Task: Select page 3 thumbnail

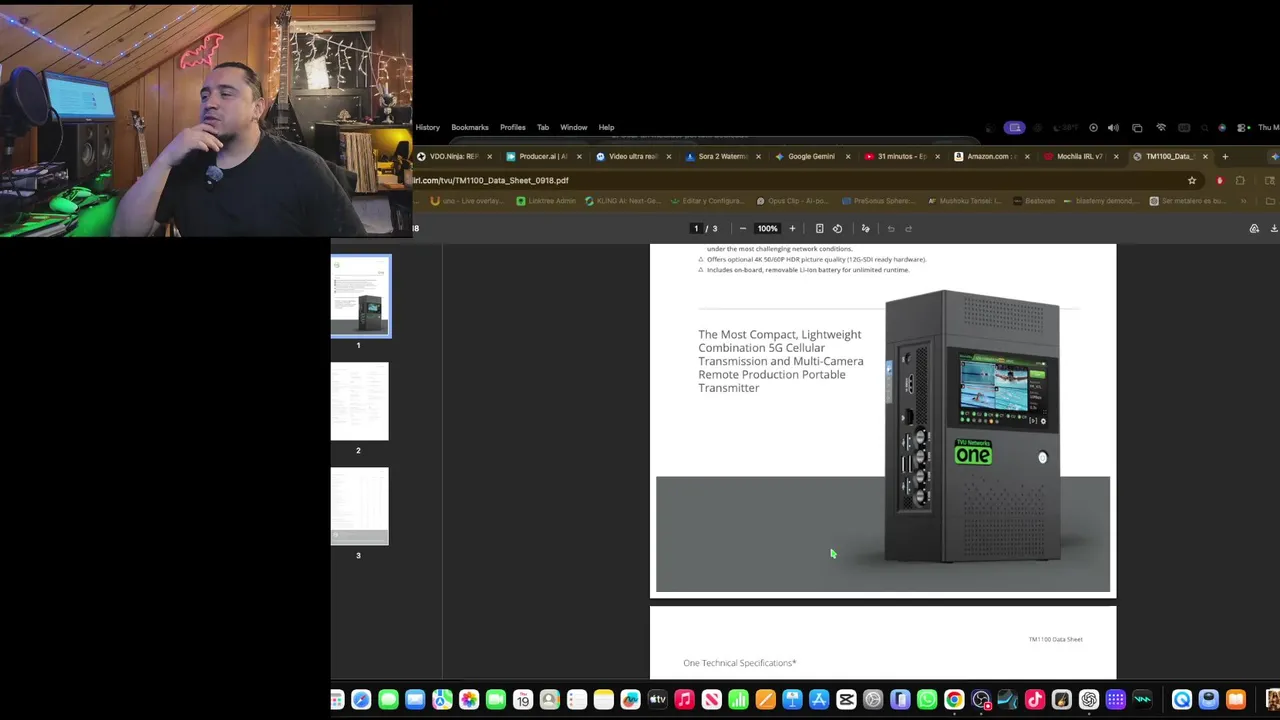Action: [360, 507]
